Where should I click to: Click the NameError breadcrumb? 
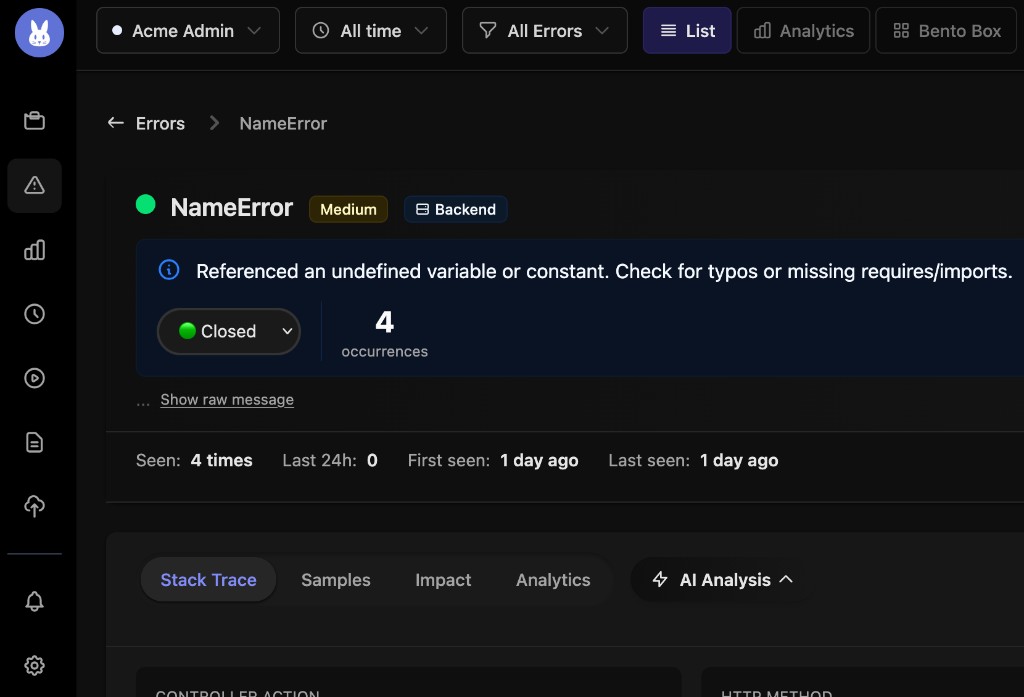point(283,123)
